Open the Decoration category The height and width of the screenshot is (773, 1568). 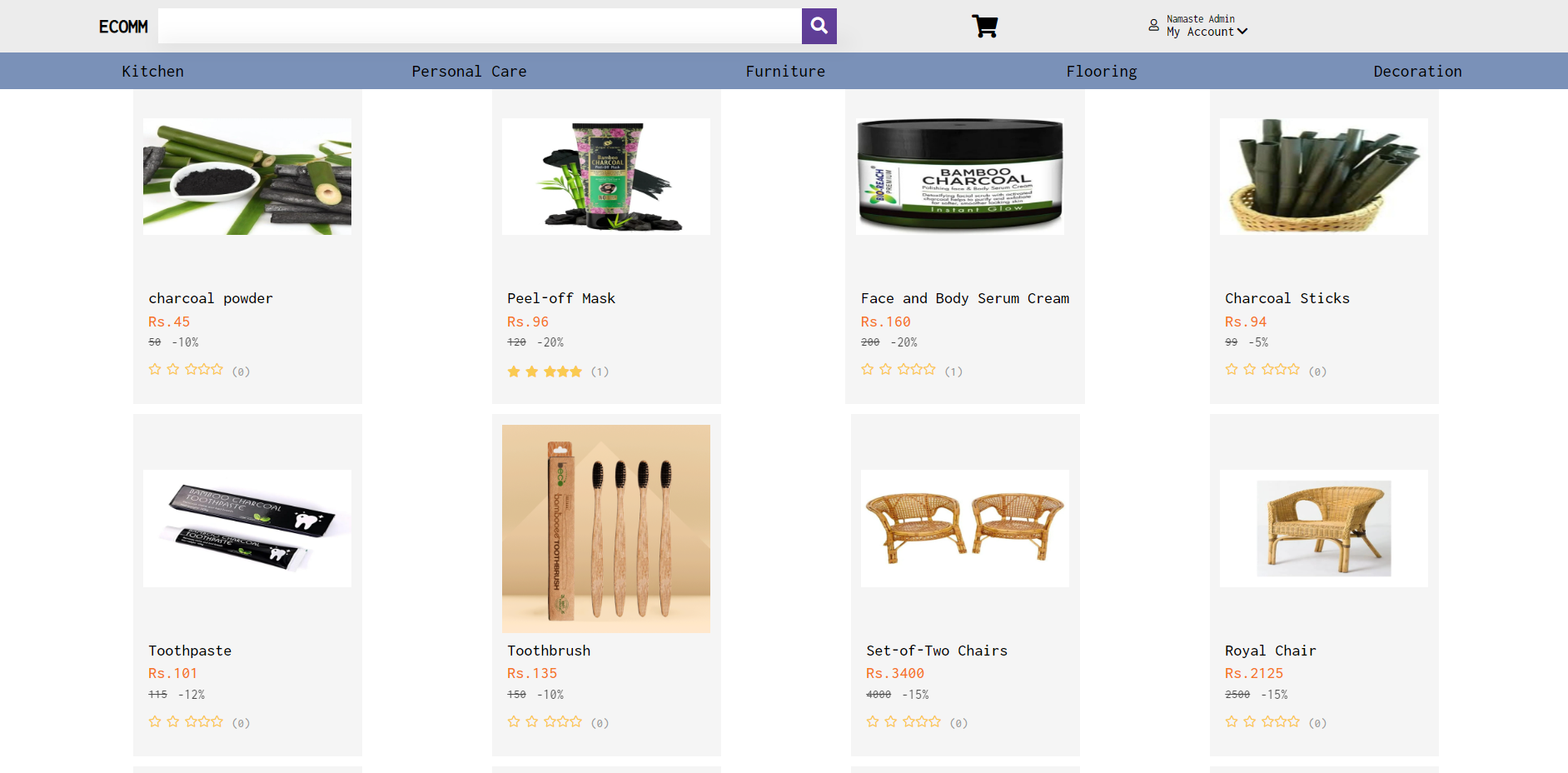coord(1417,72)
